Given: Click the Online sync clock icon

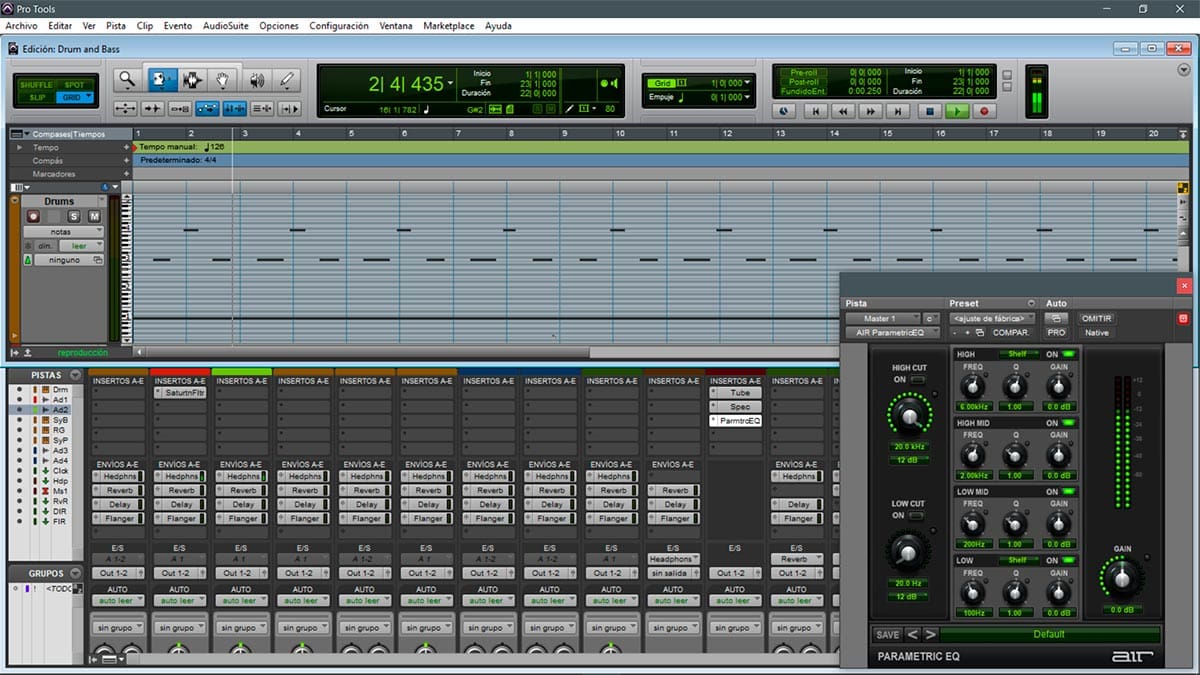Looking at the screenshot, I should click(x=784, y=112).
